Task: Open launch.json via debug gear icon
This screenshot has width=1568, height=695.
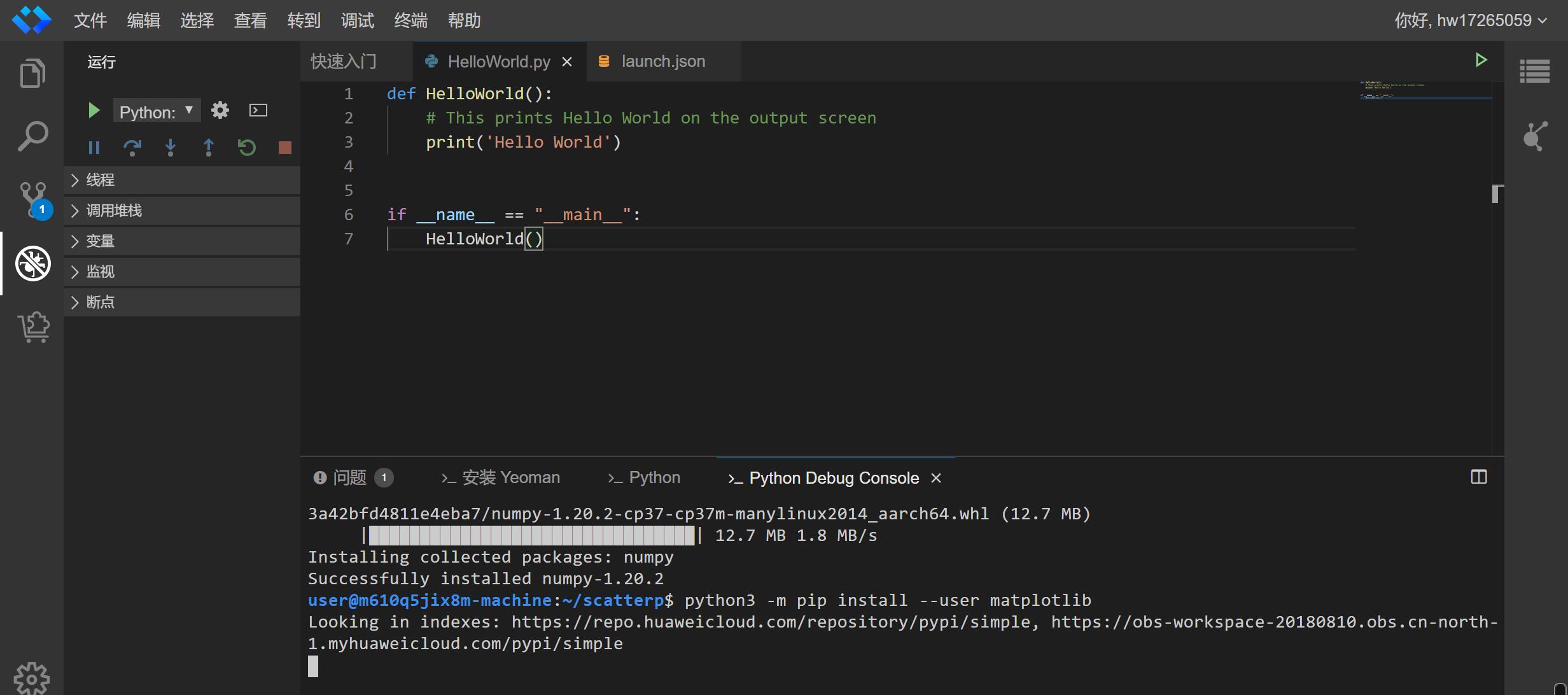Action: [220, 111]
